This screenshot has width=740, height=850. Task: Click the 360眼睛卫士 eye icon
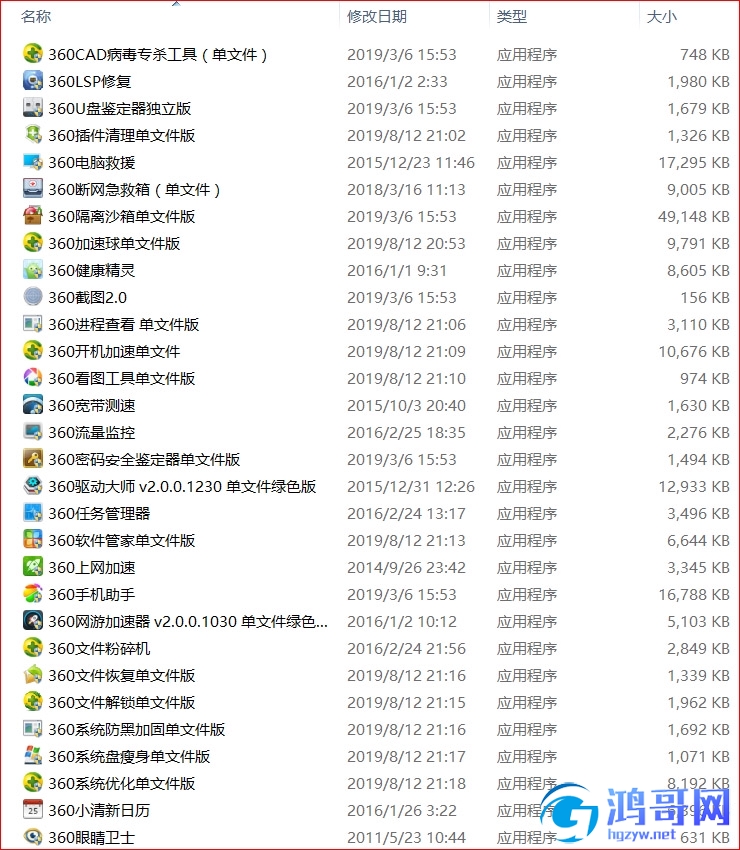(33, 837)
